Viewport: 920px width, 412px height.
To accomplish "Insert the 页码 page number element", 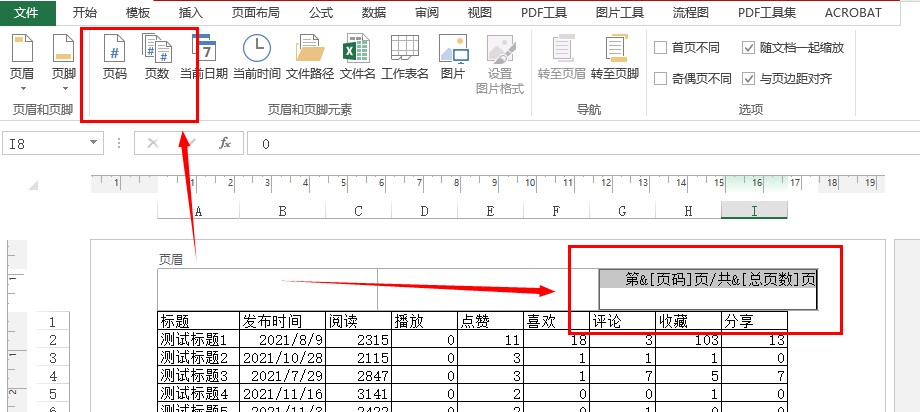I will click(x=114, y=58).
